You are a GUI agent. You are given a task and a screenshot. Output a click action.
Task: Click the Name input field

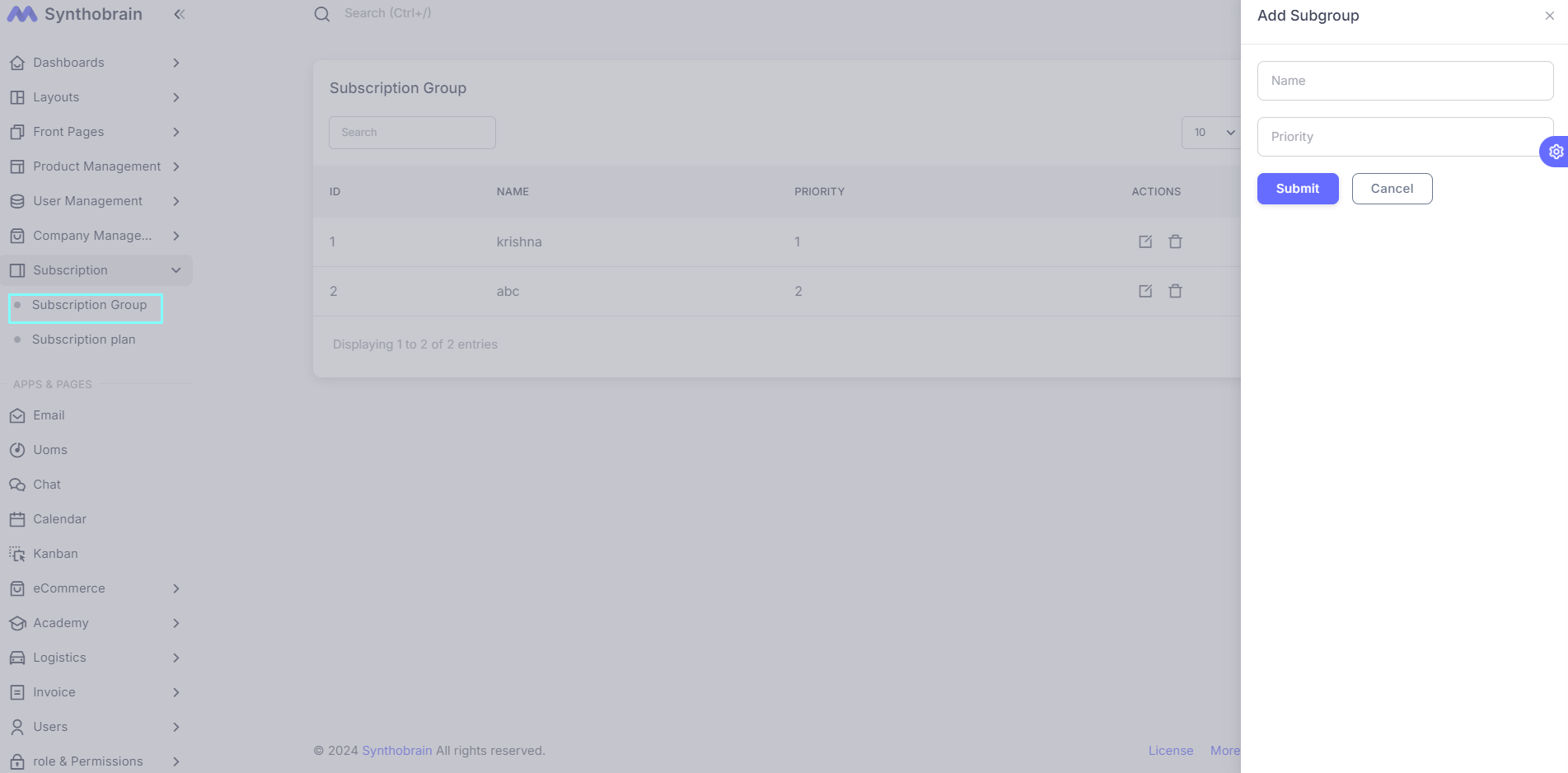pyautogui.click(x=1404, y=81)
